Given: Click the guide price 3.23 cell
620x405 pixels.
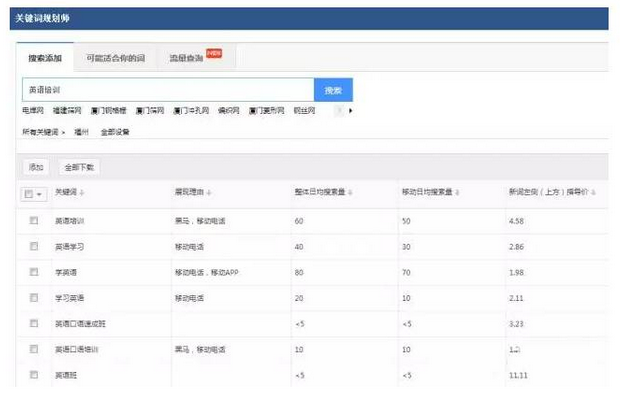Looking at the screenshot, I should 516,324.
